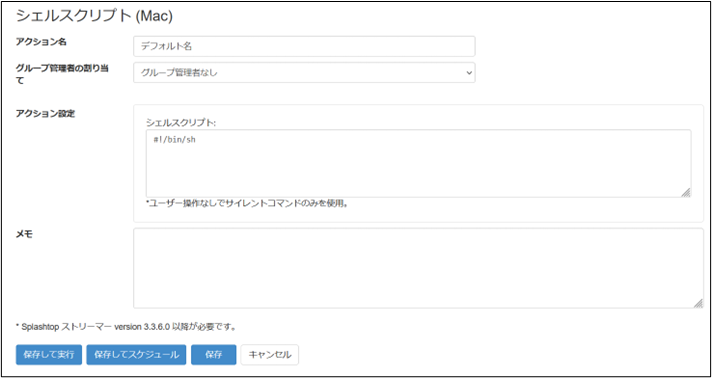Image resolution: width=712 pixels, height=378 pixels.
Task: Click the メモ label
Action: [25, 235]
